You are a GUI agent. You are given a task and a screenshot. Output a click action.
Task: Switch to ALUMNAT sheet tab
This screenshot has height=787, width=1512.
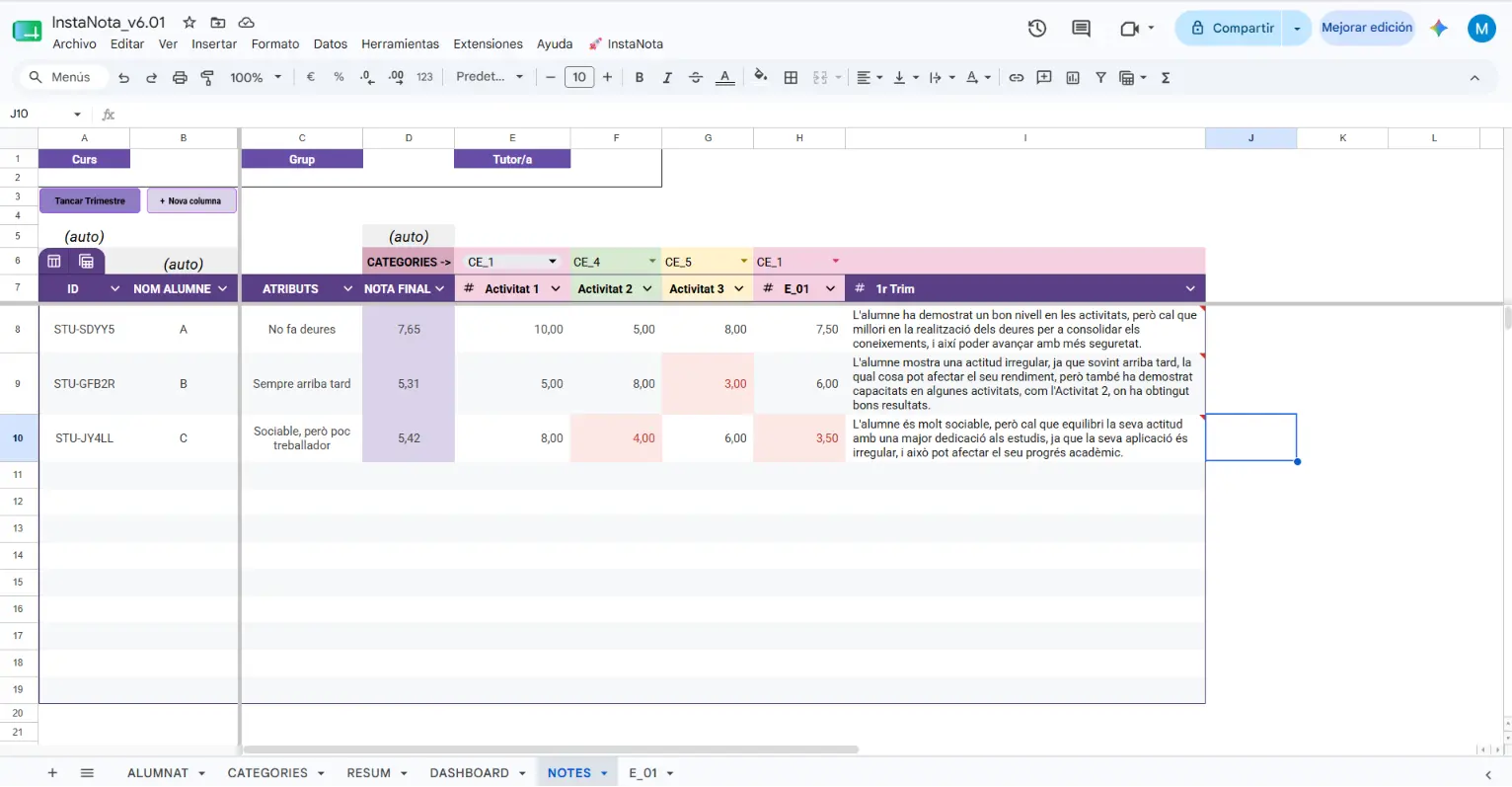158,773
